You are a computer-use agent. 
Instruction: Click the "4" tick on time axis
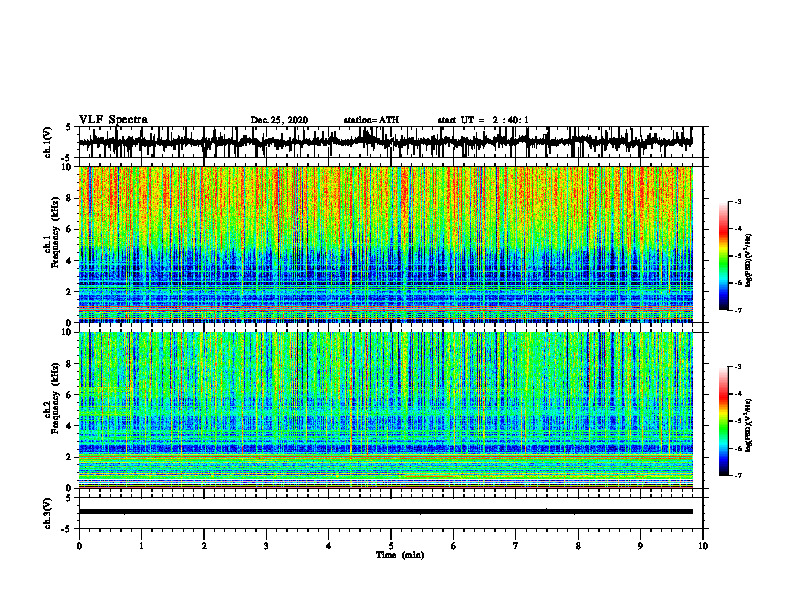pyautogui.click(x=329, y=546)
